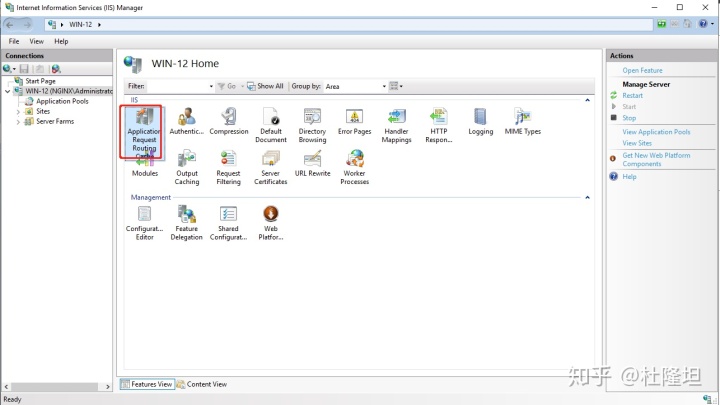Collapse the IIS section group

click(587, 100)
